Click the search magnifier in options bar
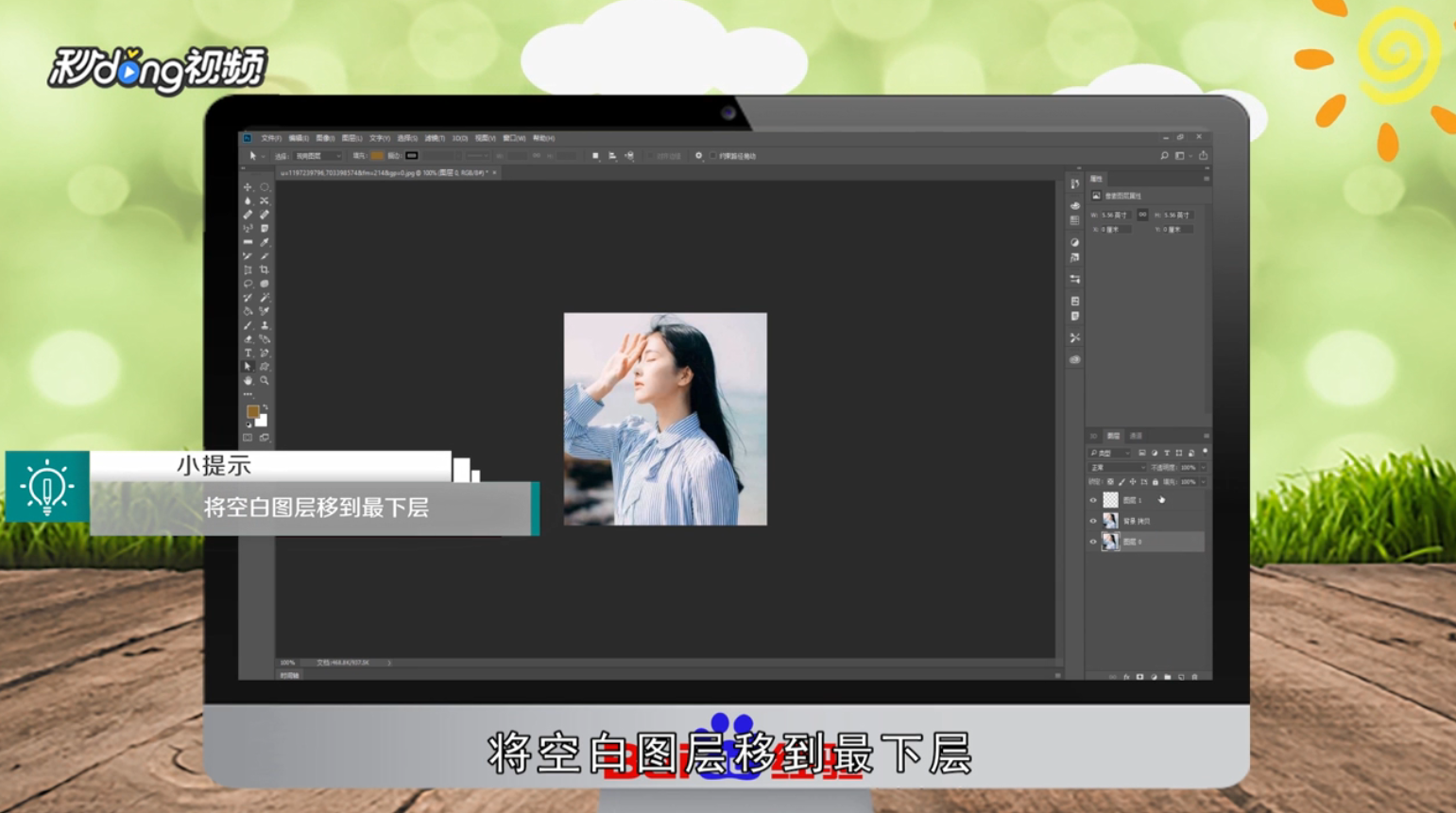 pos(1164,156)
